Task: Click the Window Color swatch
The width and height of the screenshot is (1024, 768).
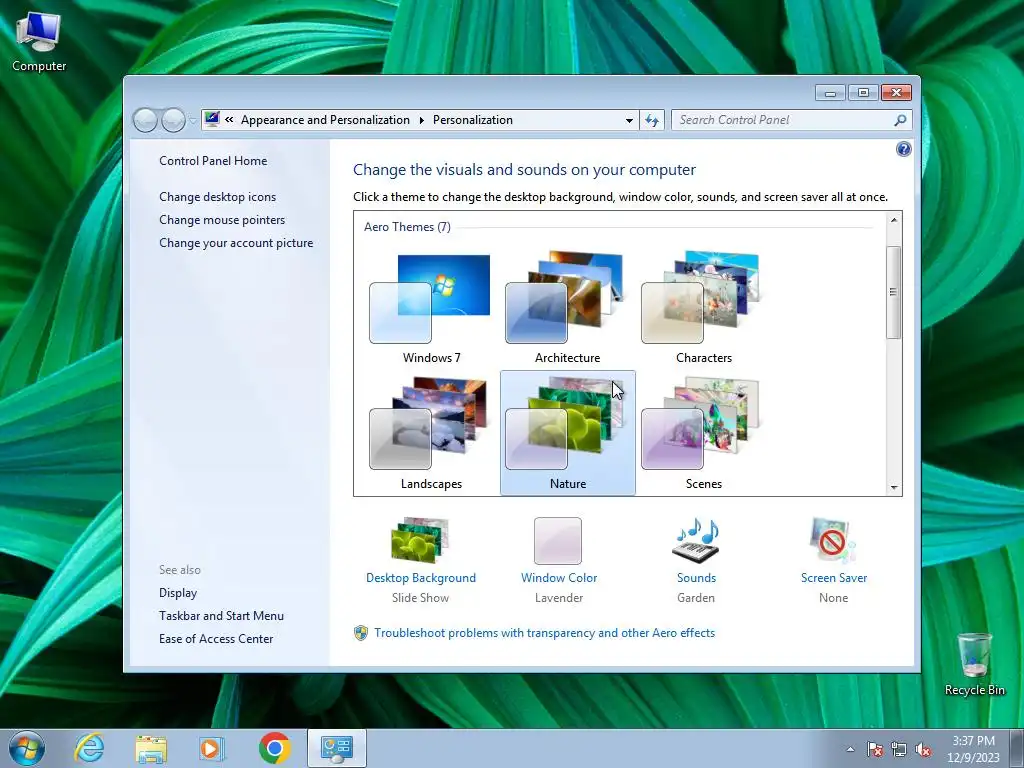Action: click(x=558, y=541)
